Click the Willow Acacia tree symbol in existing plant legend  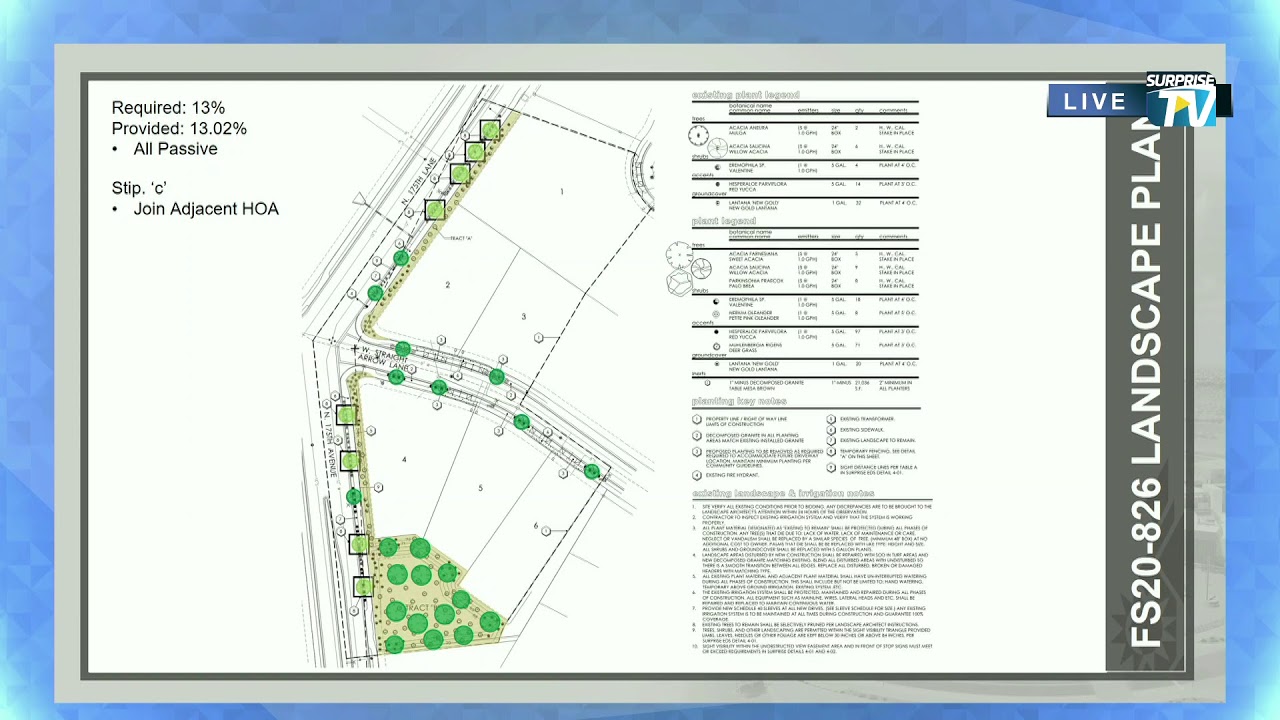click(717, 148)
